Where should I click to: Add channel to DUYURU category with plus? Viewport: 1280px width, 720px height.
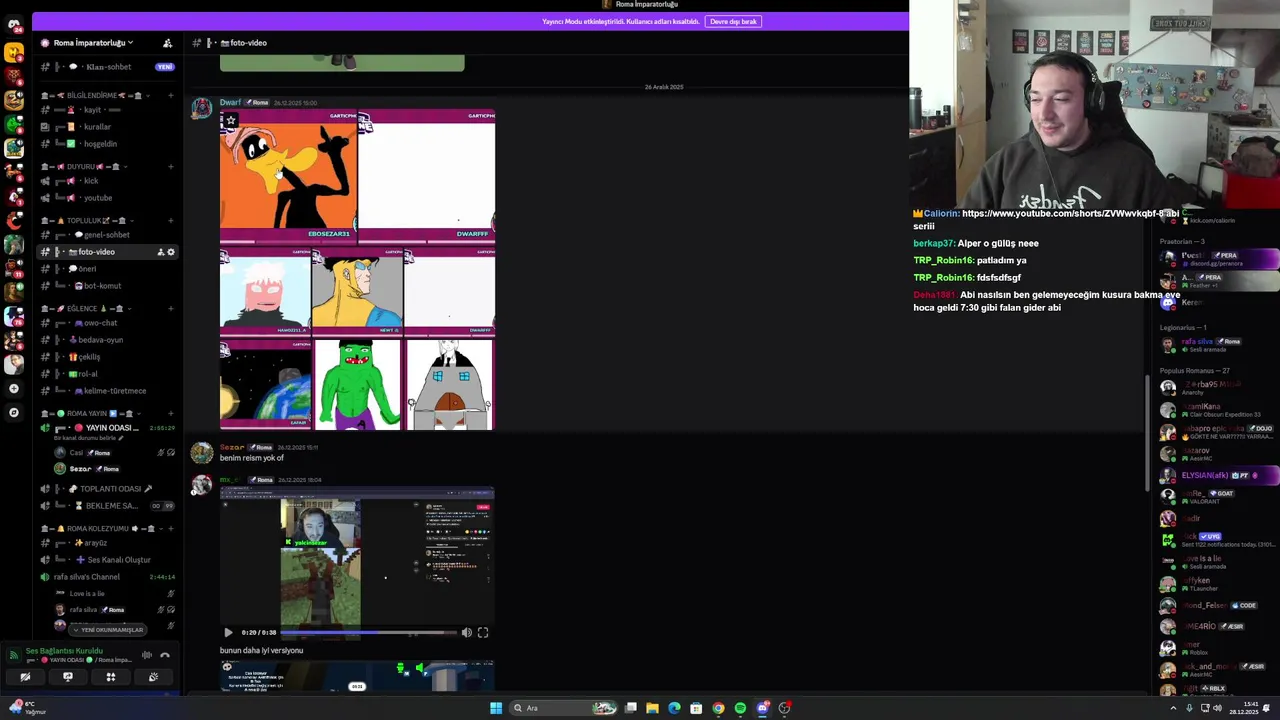[x=171, y=166]
